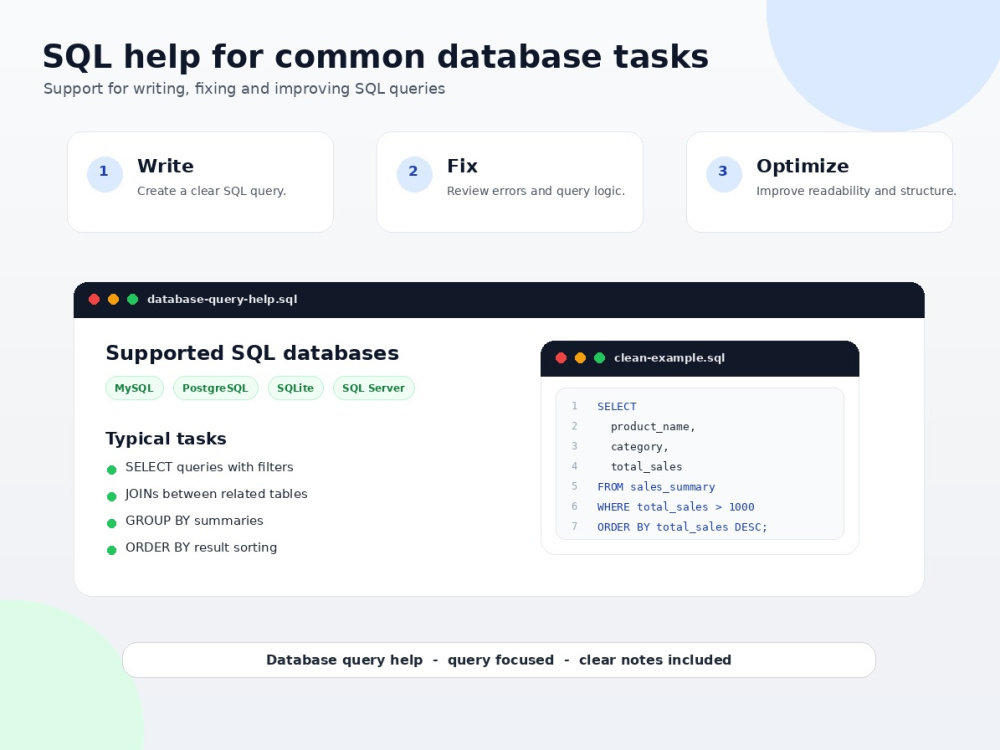Image resolution: width=1000 pixels, height=750 pixels.
Task: Click 'WHERE total_sales > 1000' code line
Action: 675,507
